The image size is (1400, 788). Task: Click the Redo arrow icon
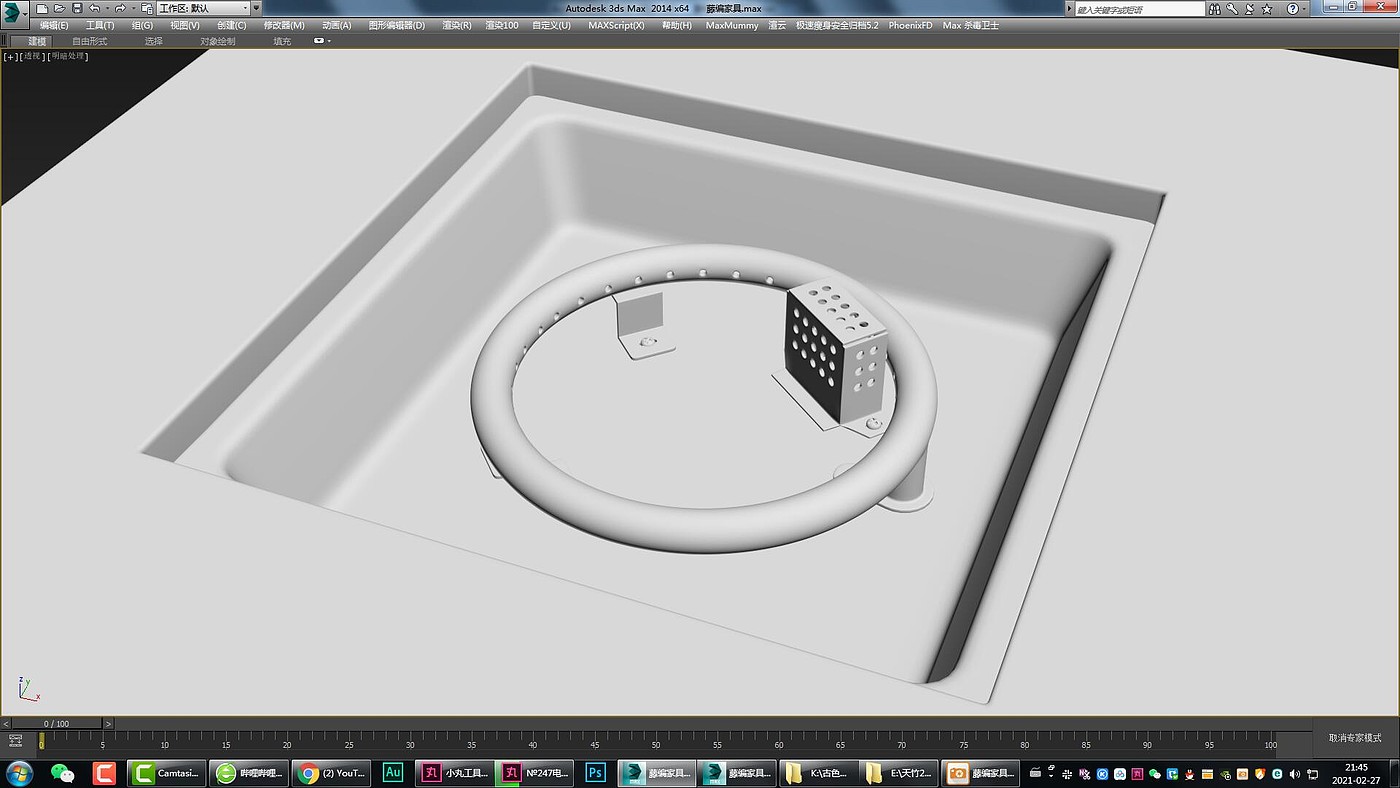pyautogui.click(x=119, y=8)
